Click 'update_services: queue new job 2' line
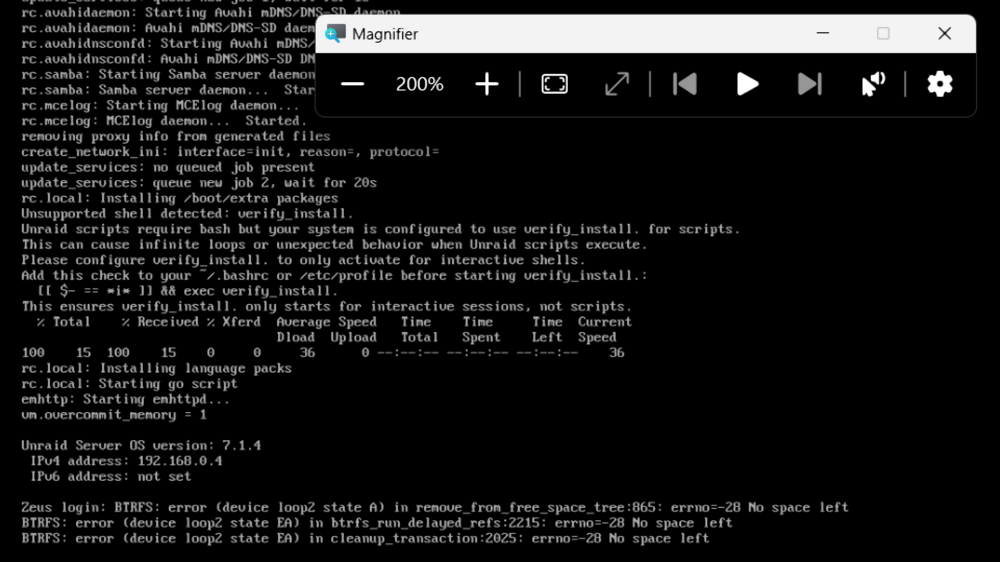Image resolution: width=1000 pixels, height=562 pixels. [x=199, y=183]
